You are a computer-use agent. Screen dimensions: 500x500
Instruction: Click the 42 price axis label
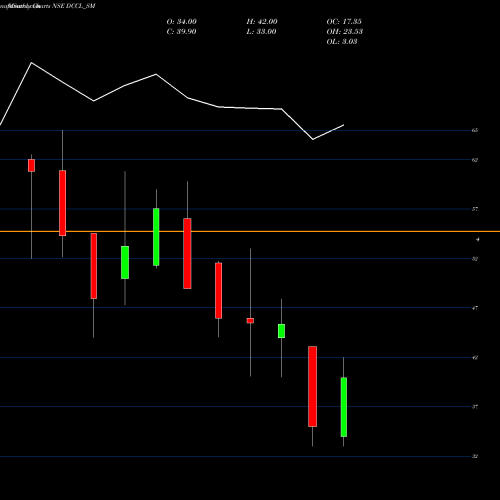click(475, 358)
